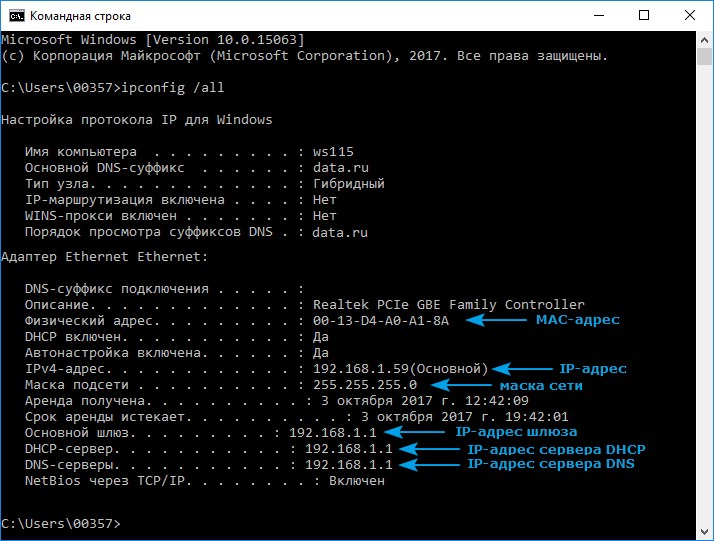Click the blue "маска сети" annotation label
Screen dimensions: 714x541
541,385
